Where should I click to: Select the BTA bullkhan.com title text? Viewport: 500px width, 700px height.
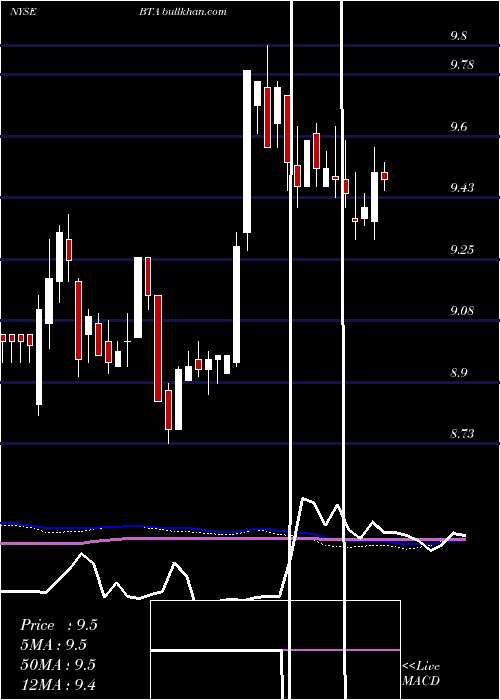click(x=182, y=12)
